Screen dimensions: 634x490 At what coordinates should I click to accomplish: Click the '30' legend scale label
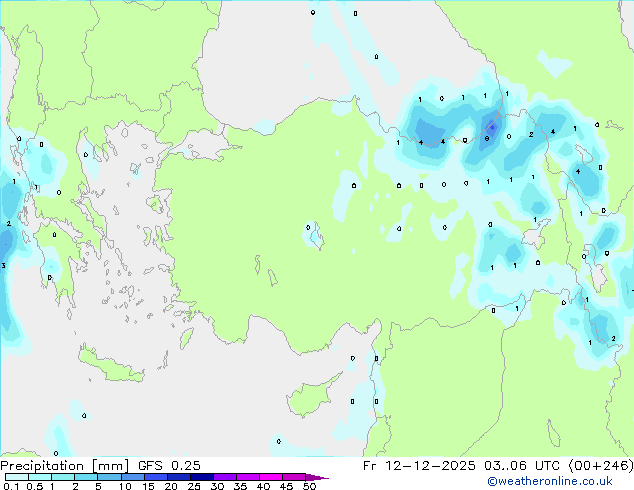(x=217, y=486)
